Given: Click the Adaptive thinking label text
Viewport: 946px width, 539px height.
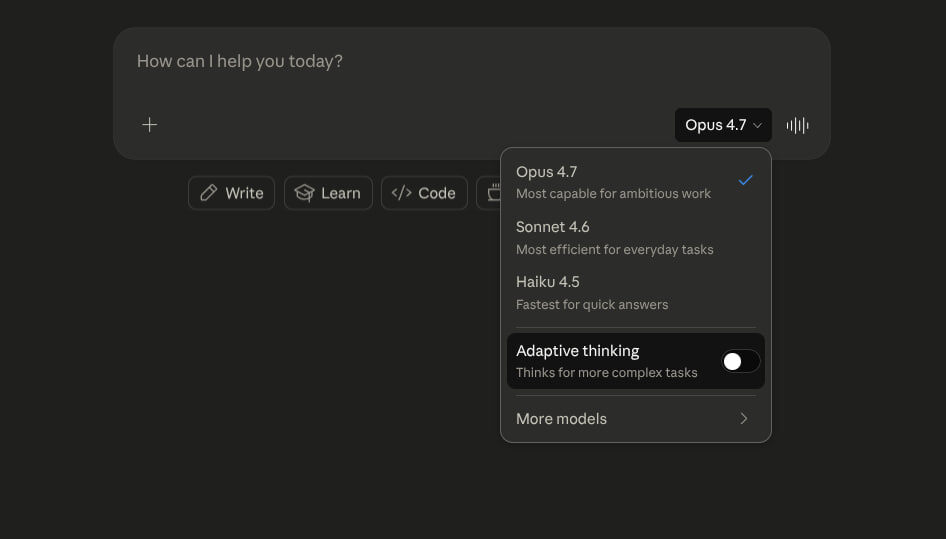Looking at the screenshot, I should (x=577, y=351).
